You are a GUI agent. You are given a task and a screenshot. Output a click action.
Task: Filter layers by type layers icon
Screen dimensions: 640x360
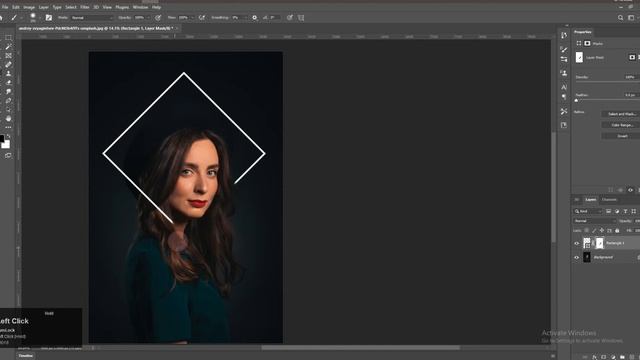tap(625, 211)
